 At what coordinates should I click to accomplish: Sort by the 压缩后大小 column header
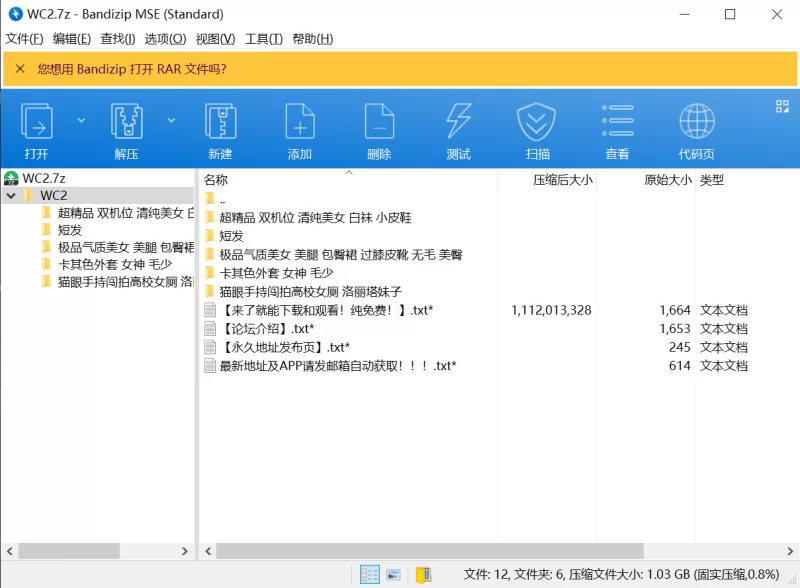coord(563,180)
